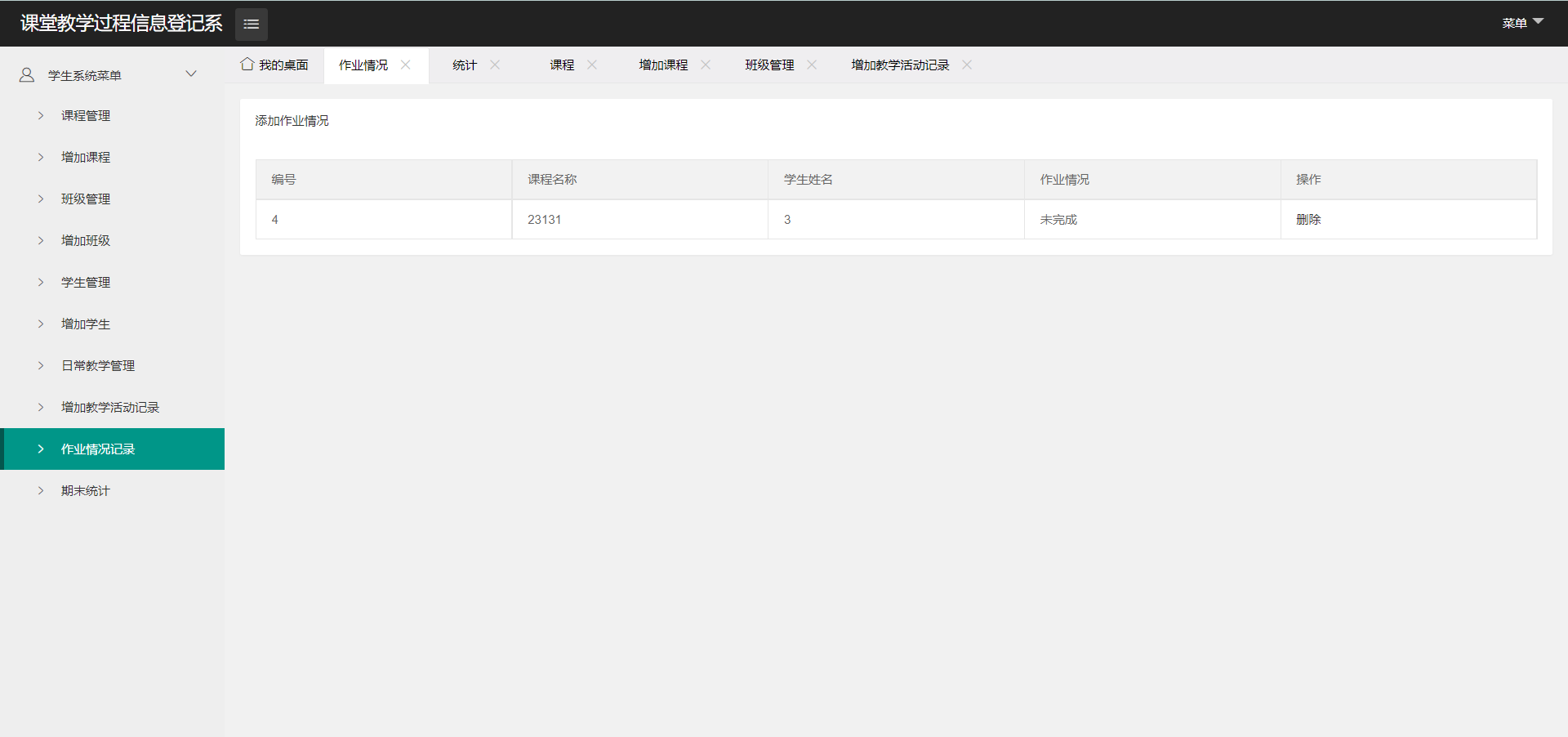Click the chevron beside 学生管理

click(41, 282)
